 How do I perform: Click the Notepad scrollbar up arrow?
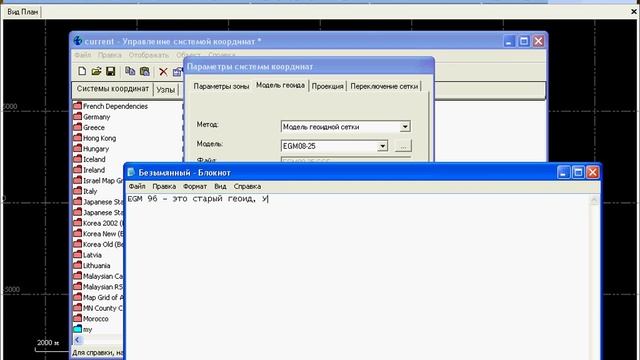tap(594, 200)
